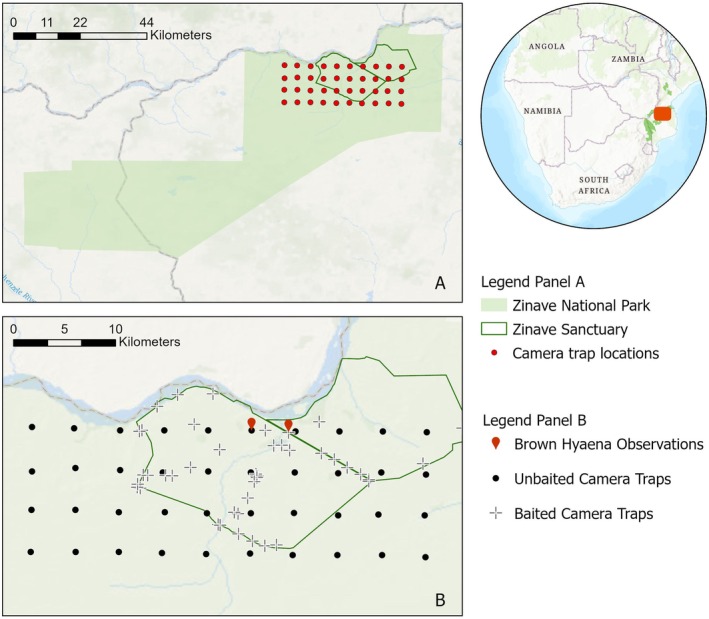Screen dimensions: 709x619
Task: Click the 'Zinave Sanctuary' legend label
Action: 570,330
